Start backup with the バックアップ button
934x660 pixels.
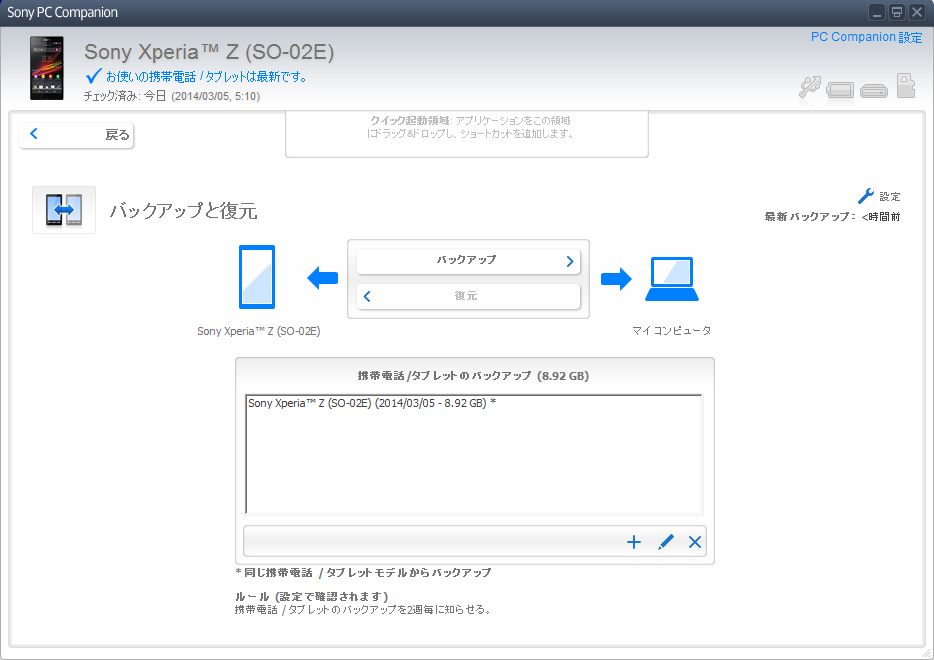click(468, 261)
